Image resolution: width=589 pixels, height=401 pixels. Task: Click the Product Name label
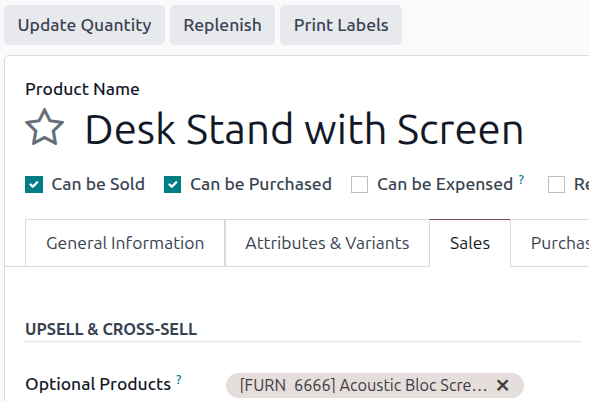[82, 89]
